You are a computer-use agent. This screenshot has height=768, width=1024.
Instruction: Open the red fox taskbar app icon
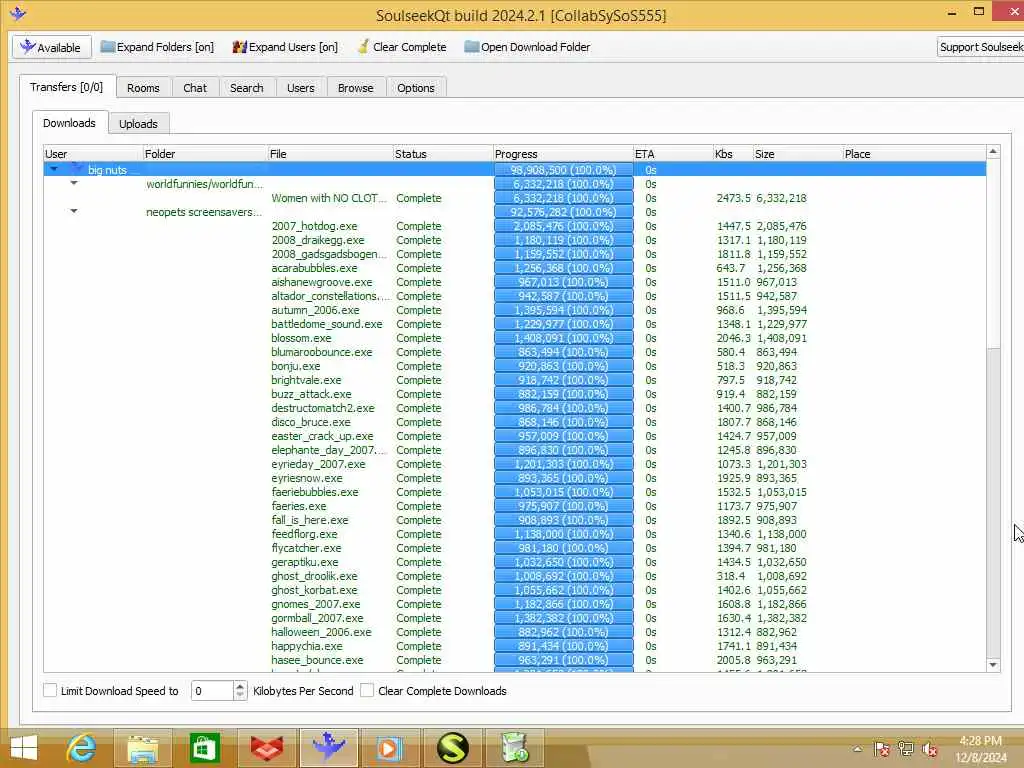click(266, 748)
